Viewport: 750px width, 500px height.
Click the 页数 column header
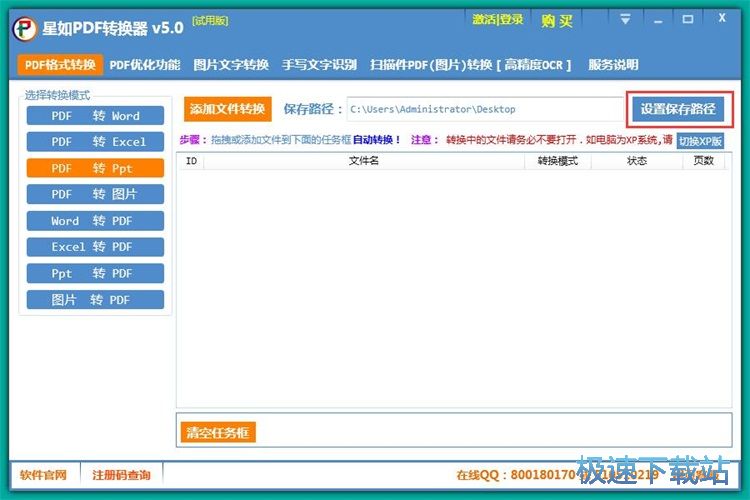[704, 161]
